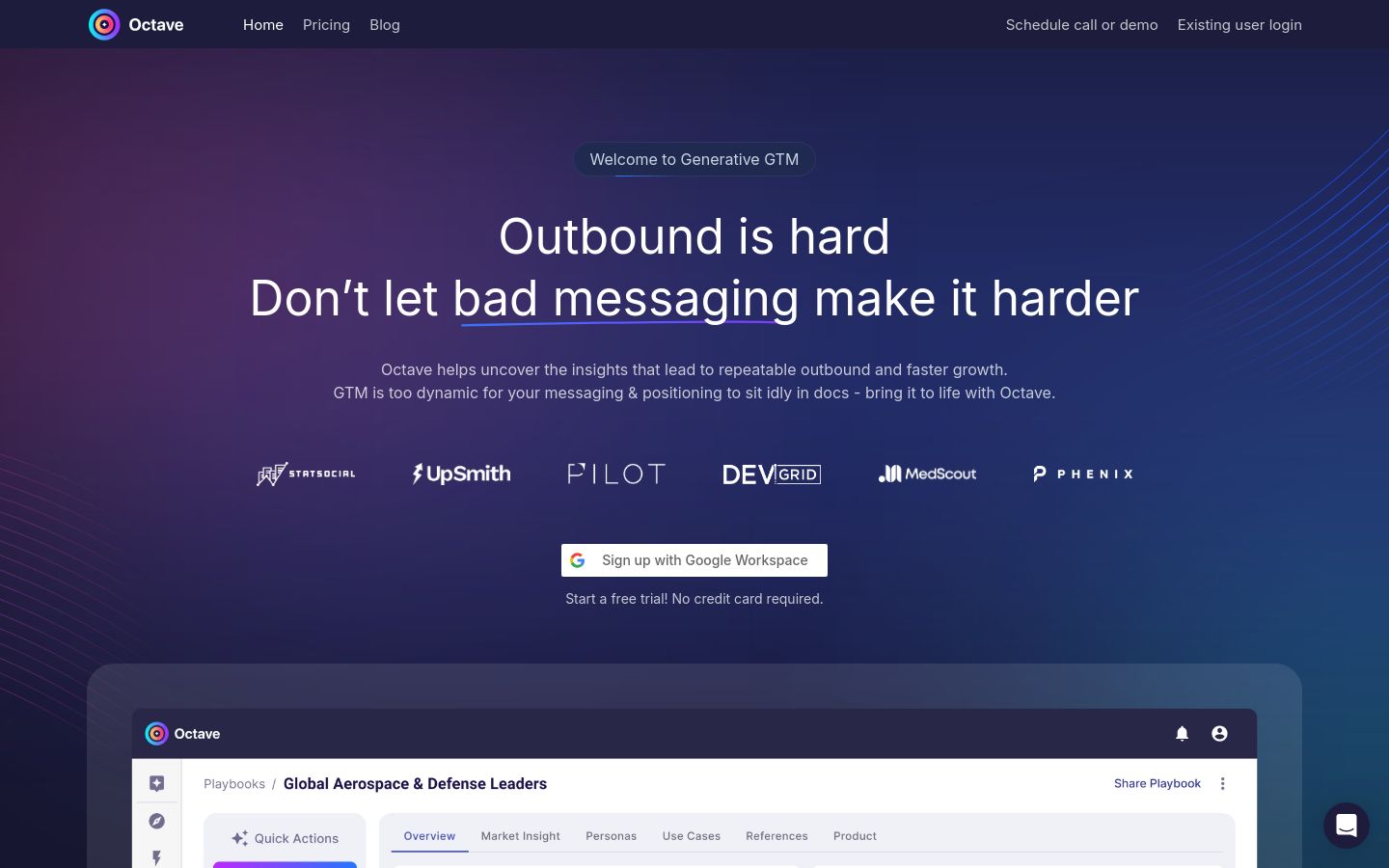Click Quick Actions with sparkle icon

point(285,838)
